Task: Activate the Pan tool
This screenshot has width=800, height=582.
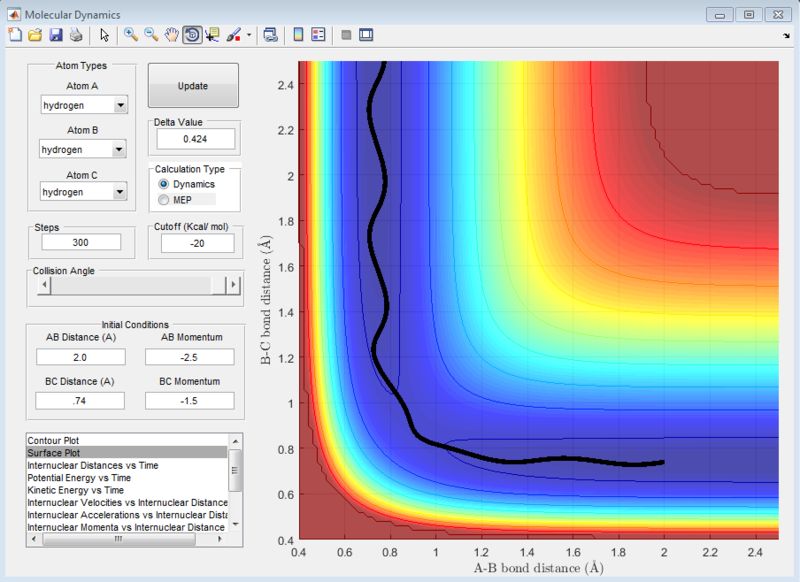Action: point(170,34)
